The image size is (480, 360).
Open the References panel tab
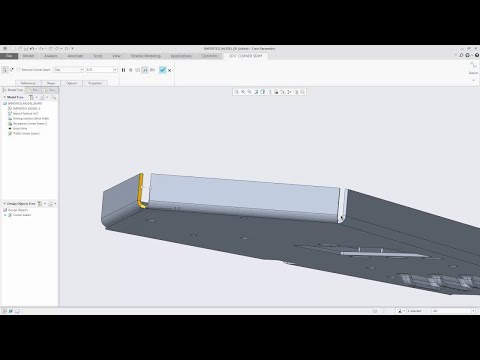pyautogui.click(x=28, y=83)
